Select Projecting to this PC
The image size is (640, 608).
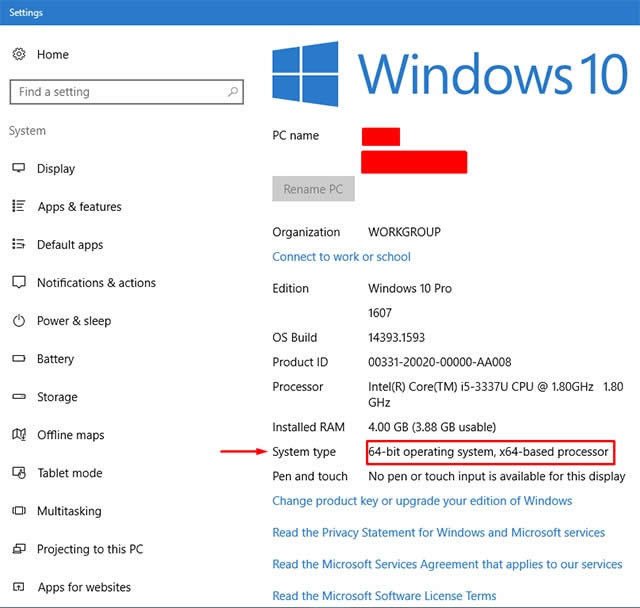click(x=90, y=549)
